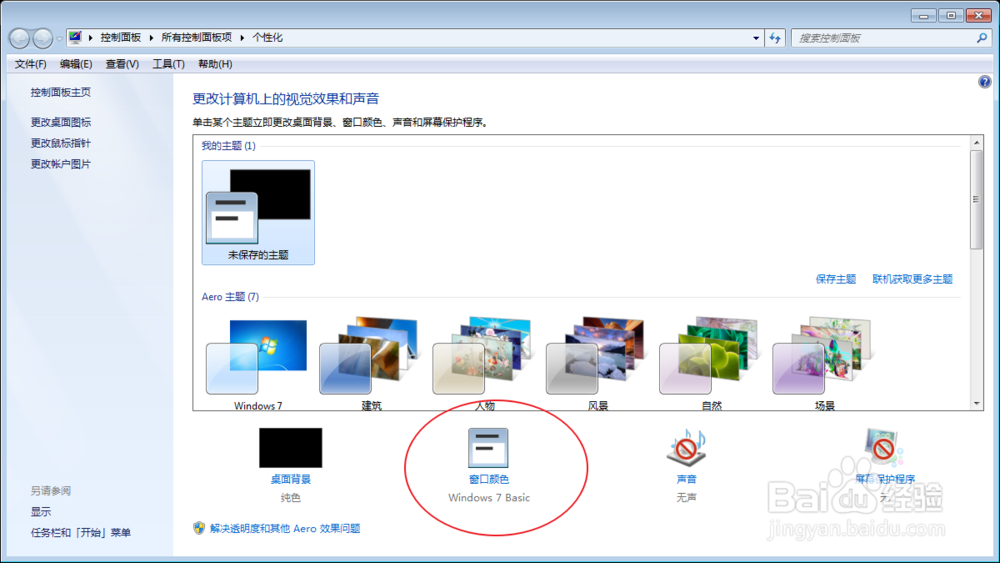Click the Forward navigation arrow button
Screen dimensions: 1000x563
click(43, 39)
